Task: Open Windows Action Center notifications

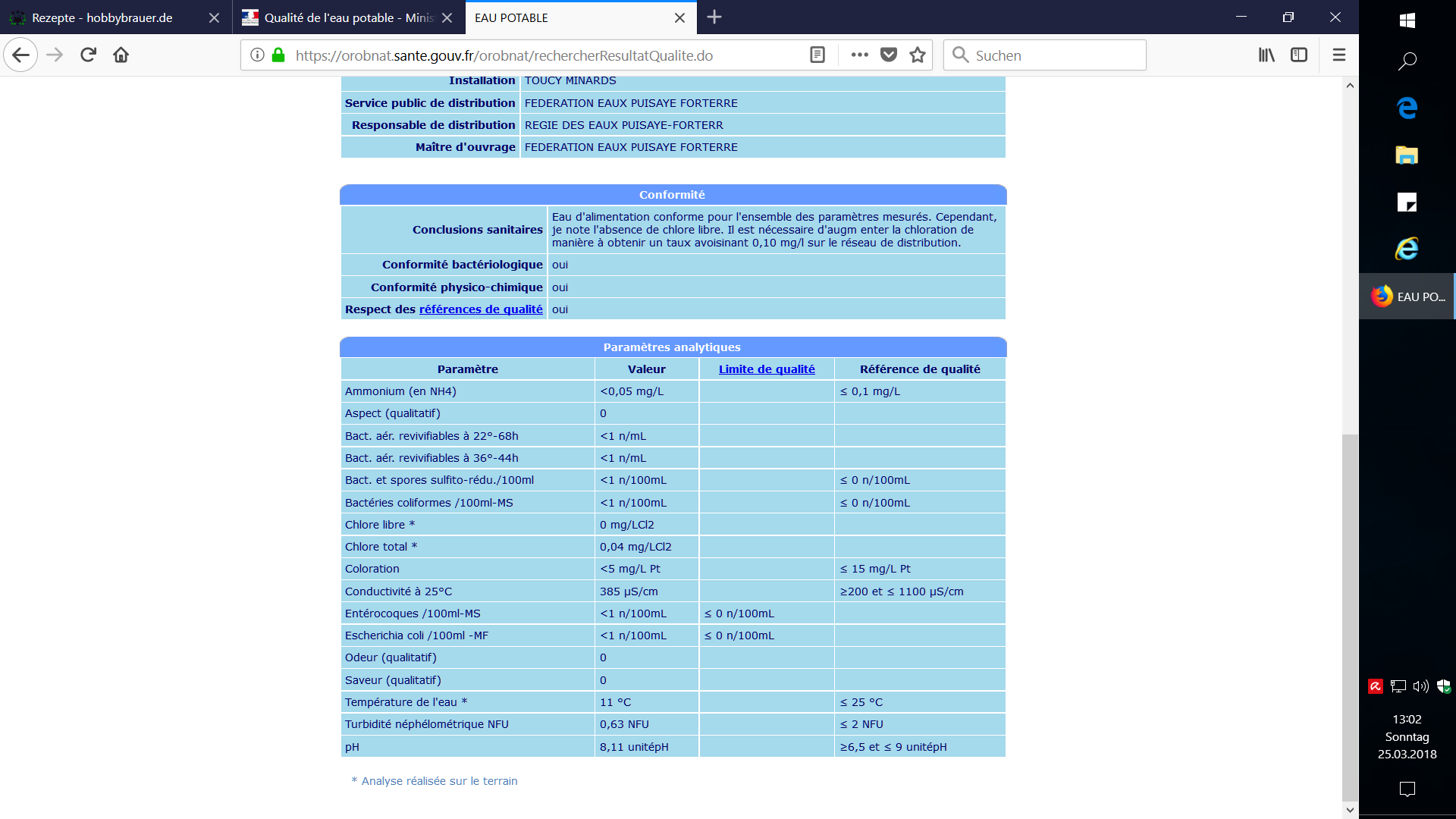Action: click(x=1407, y=789)
